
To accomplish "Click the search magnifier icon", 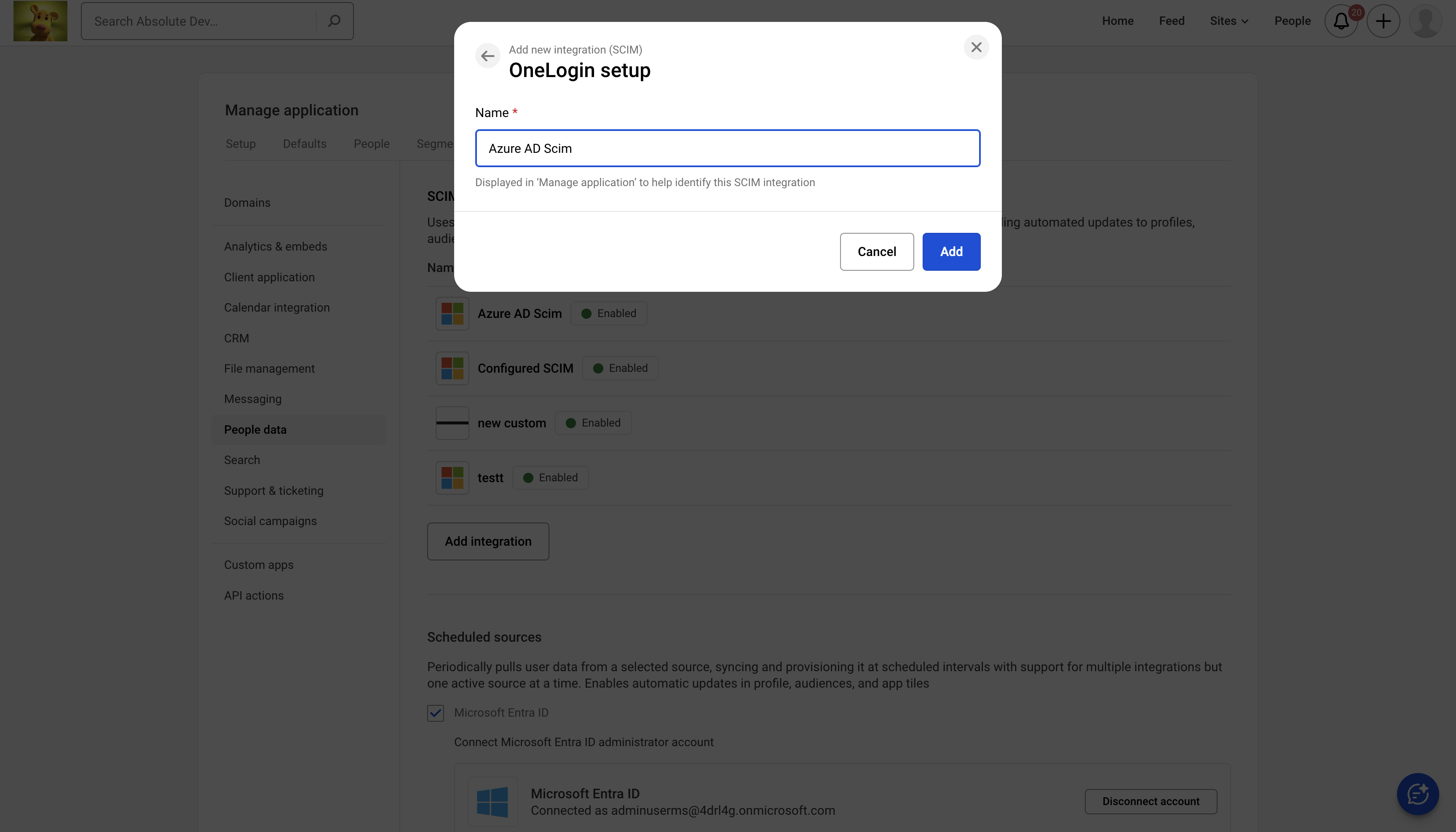I will tap(335, 21).
